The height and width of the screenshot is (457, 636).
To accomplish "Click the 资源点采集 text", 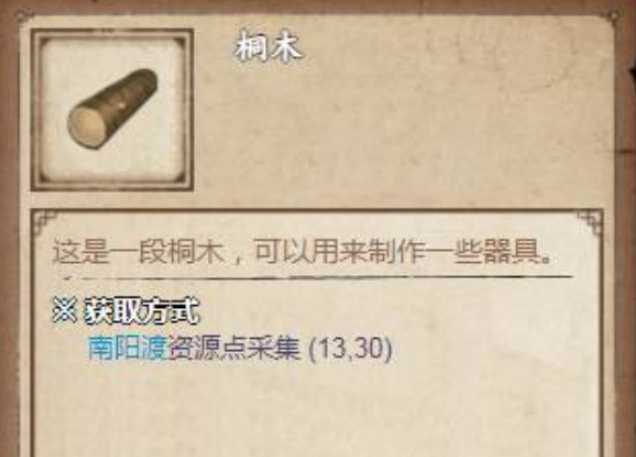I will coord(235,349).
